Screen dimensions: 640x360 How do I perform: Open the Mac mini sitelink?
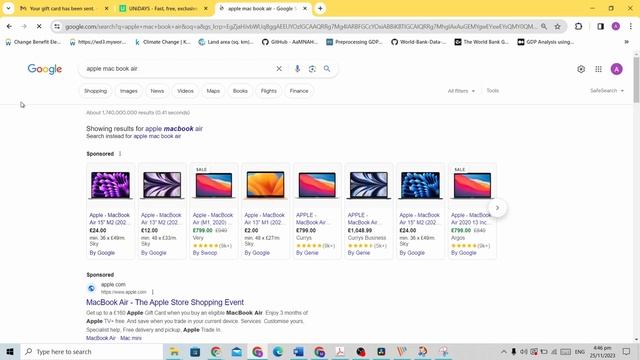click(x=131, y=338)
